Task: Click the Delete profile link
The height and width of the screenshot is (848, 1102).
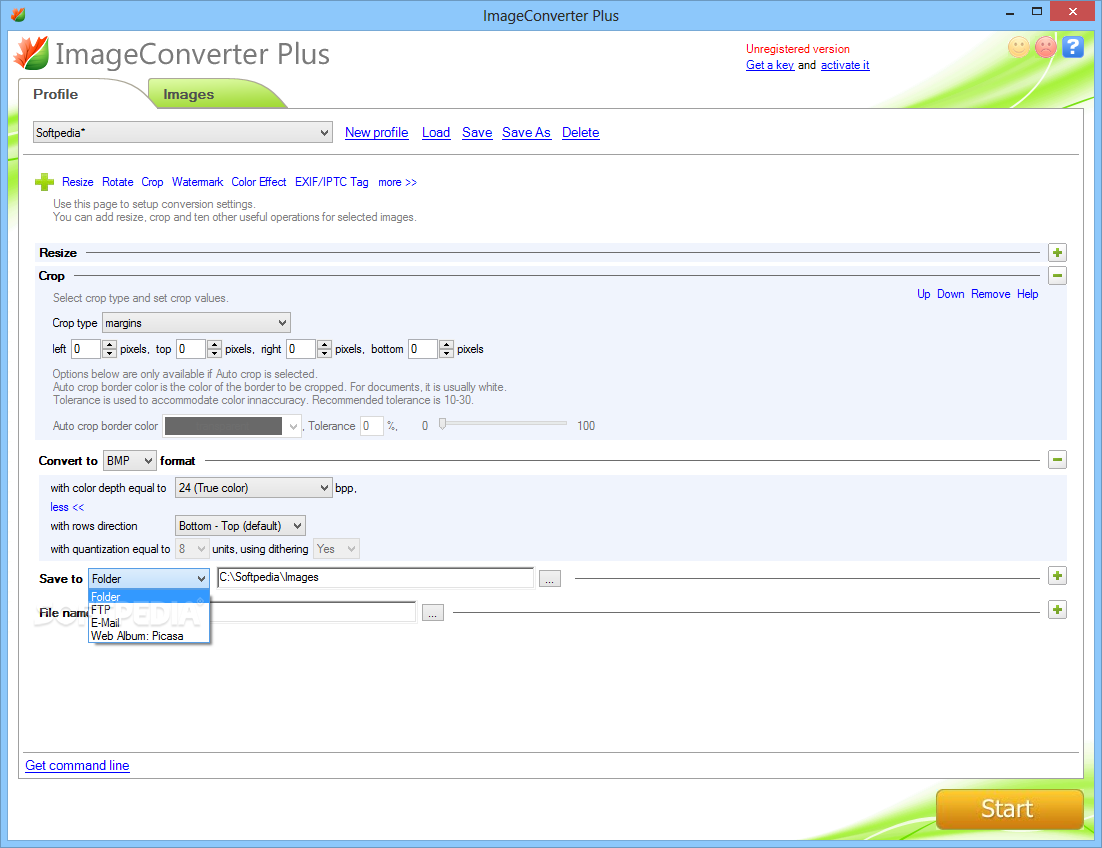Action: 581,132
